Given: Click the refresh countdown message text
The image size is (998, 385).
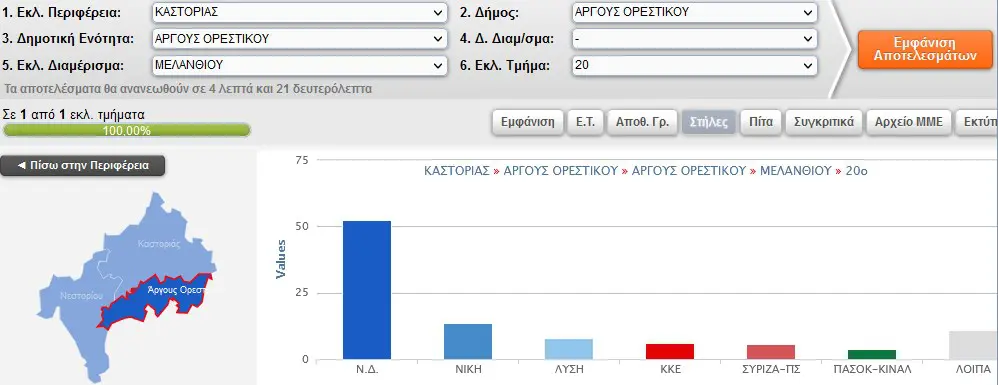Looking at the screenshot, I should pos(188,89).
